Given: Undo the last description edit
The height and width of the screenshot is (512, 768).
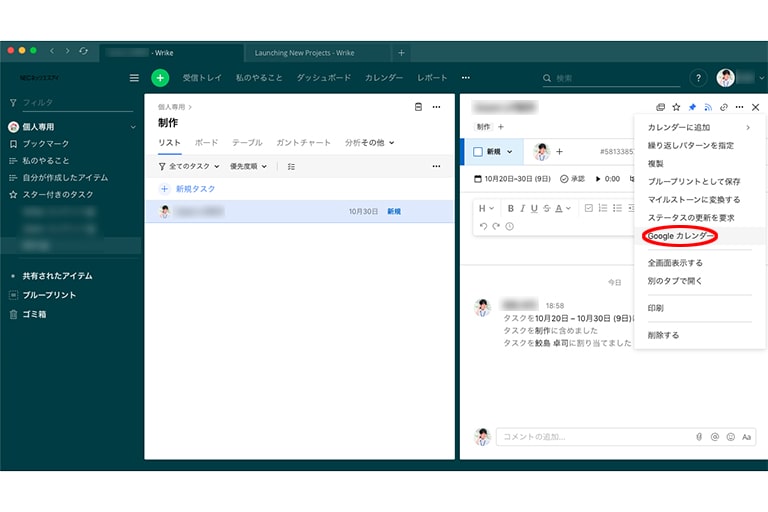Looking at the screenshot, I should tap(483, 226).
